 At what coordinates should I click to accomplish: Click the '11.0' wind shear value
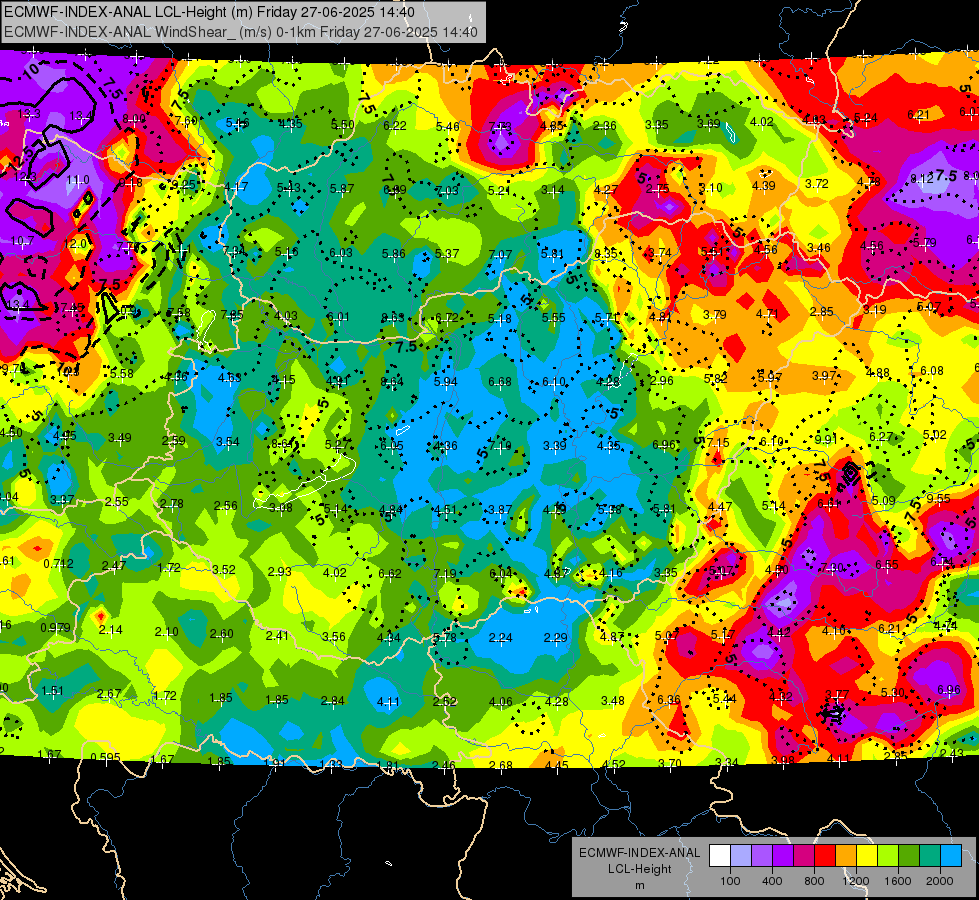coord(78,180)
